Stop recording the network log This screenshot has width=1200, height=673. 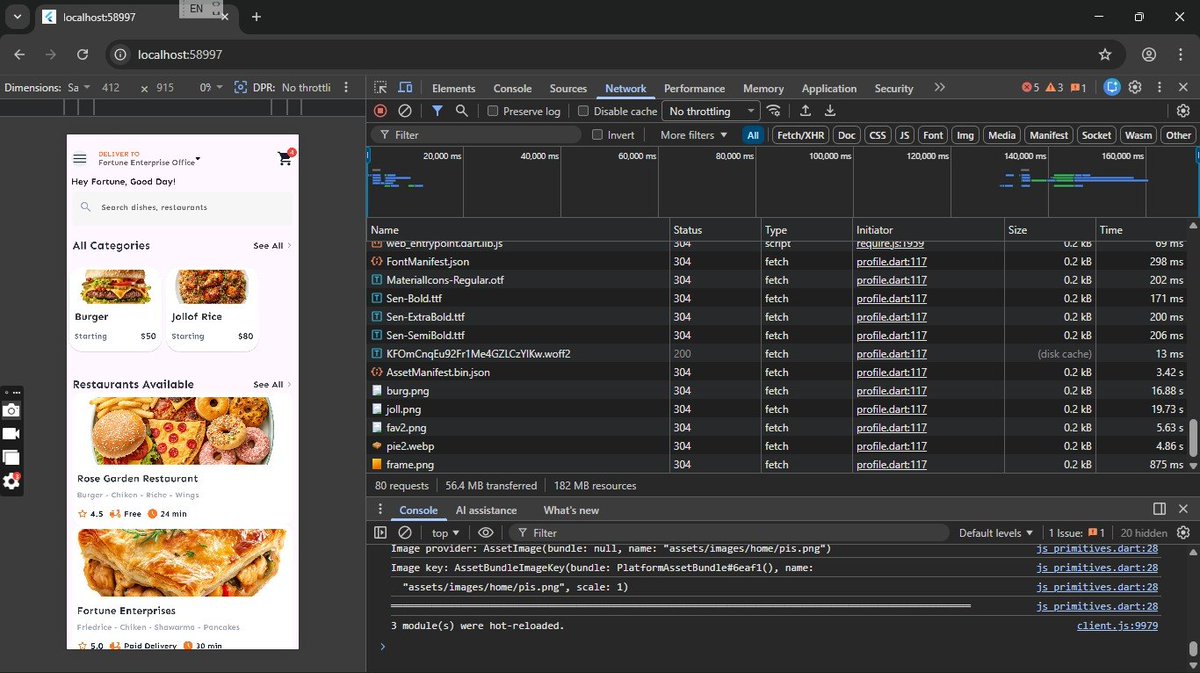[381, 111]
